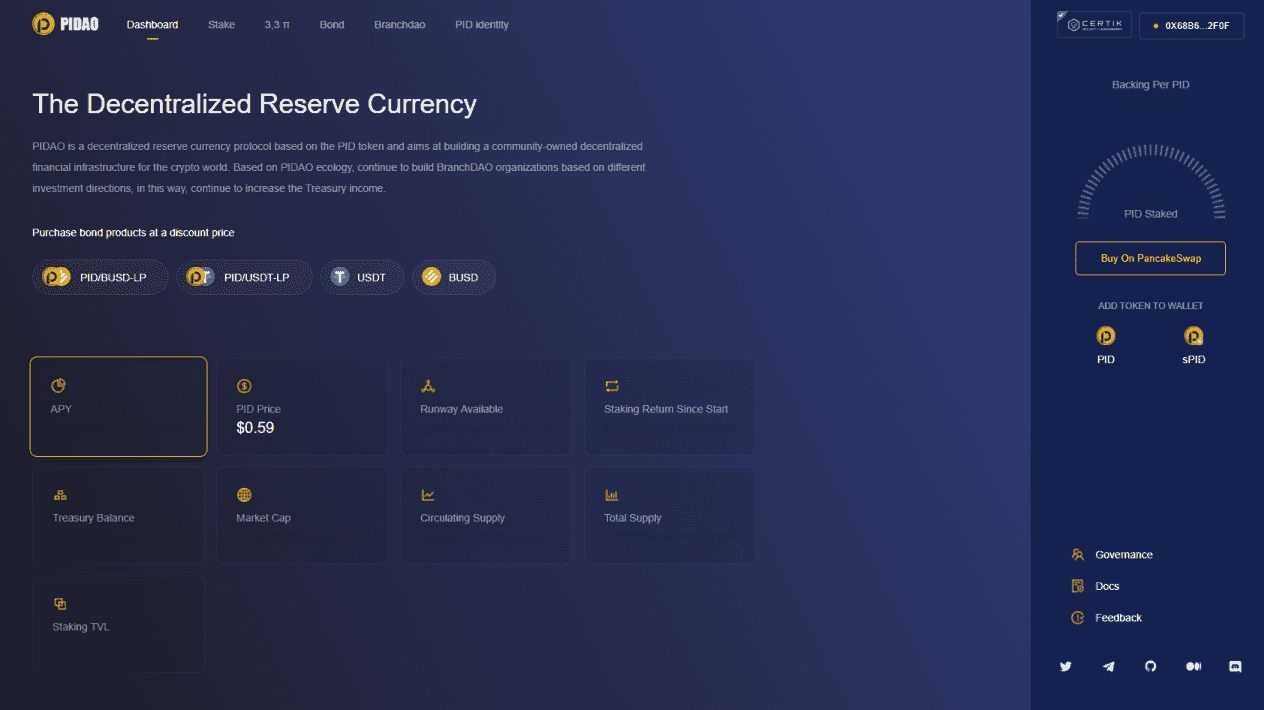Open the Twitter social link

click(x=1066, y=666)
